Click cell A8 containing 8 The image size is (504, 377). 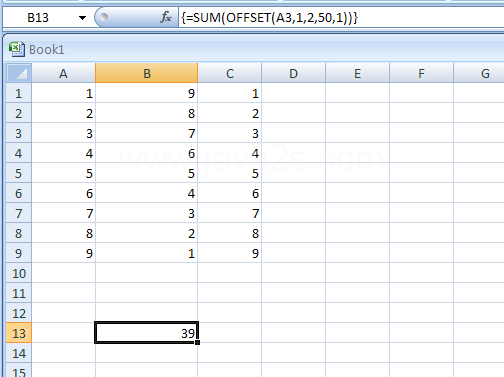coord(63,233)
